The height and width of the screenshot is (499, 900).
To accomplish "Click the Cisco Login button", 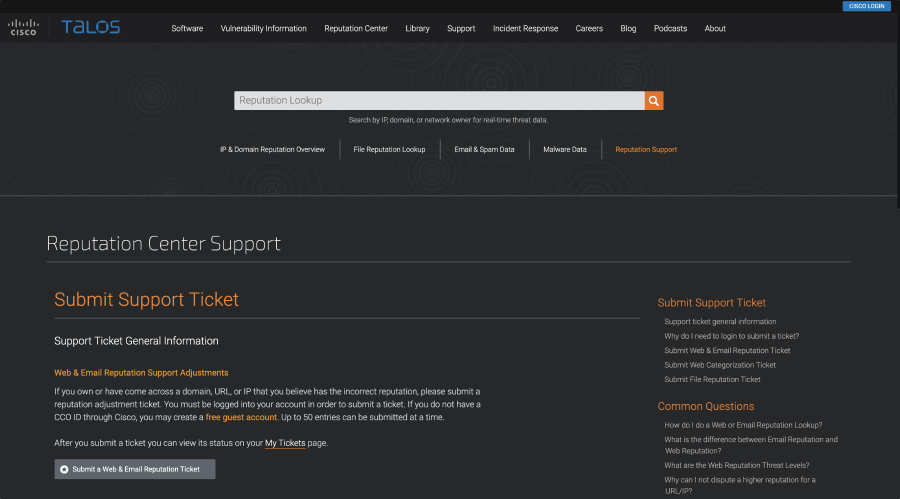I will pos(866,6).
